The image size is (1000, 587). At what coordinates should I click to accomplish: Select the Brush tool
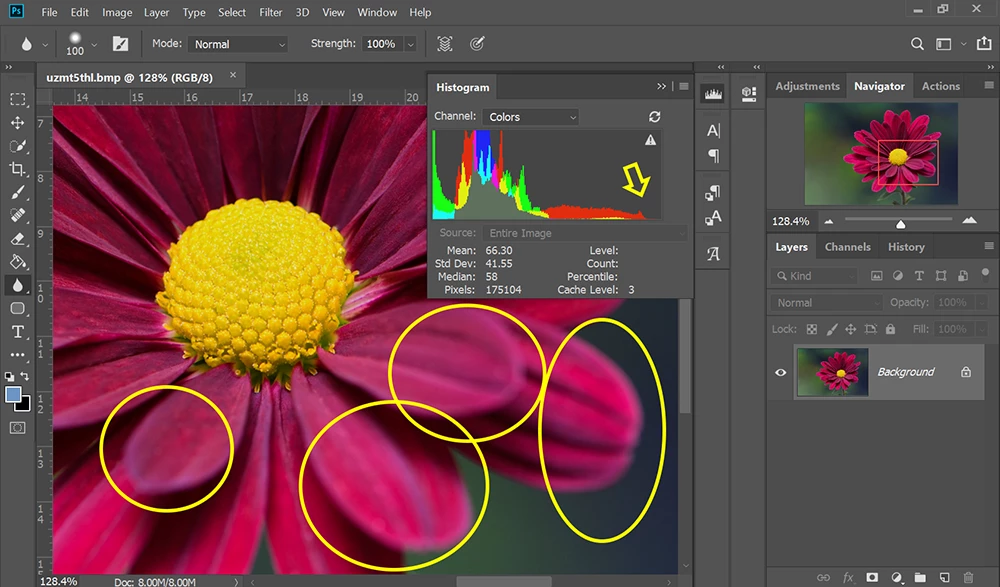tap(17, 192)
